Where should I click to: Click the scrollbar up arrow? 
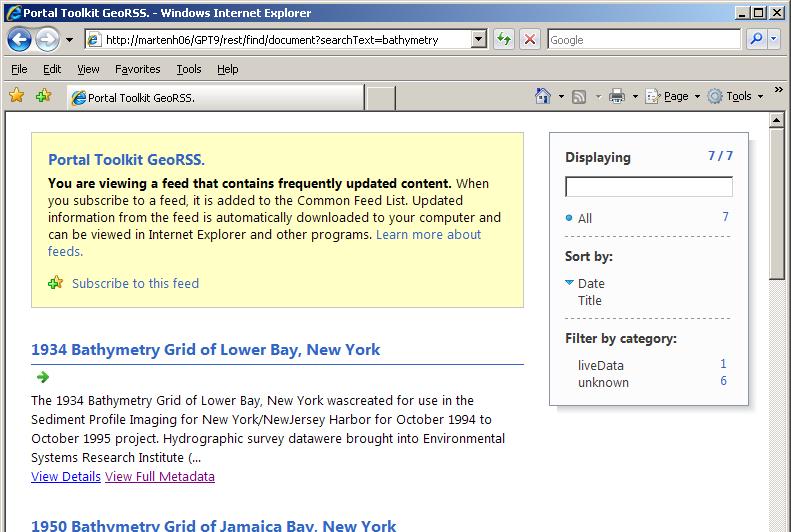tap(776, 120)
